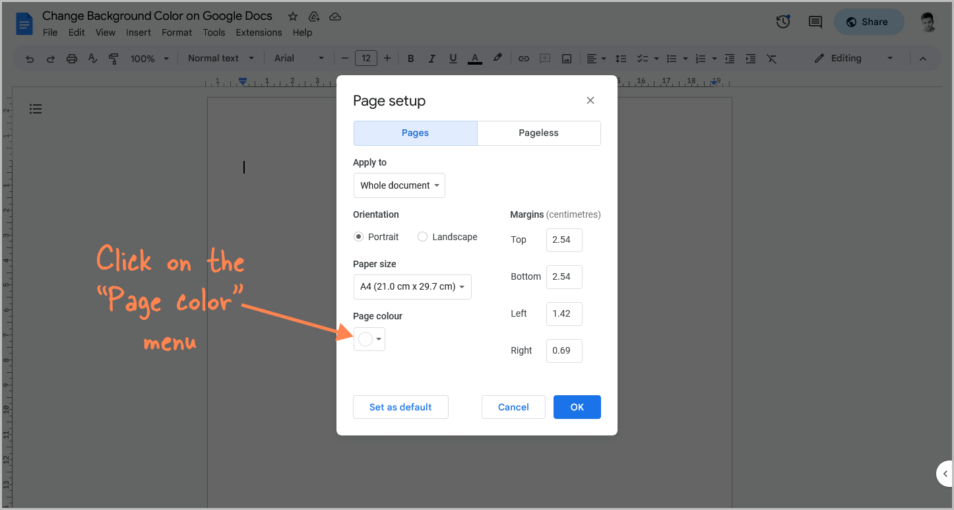Open the Page colour swatch menu
This screenshot has width=954, height=510.
[369, 339]
